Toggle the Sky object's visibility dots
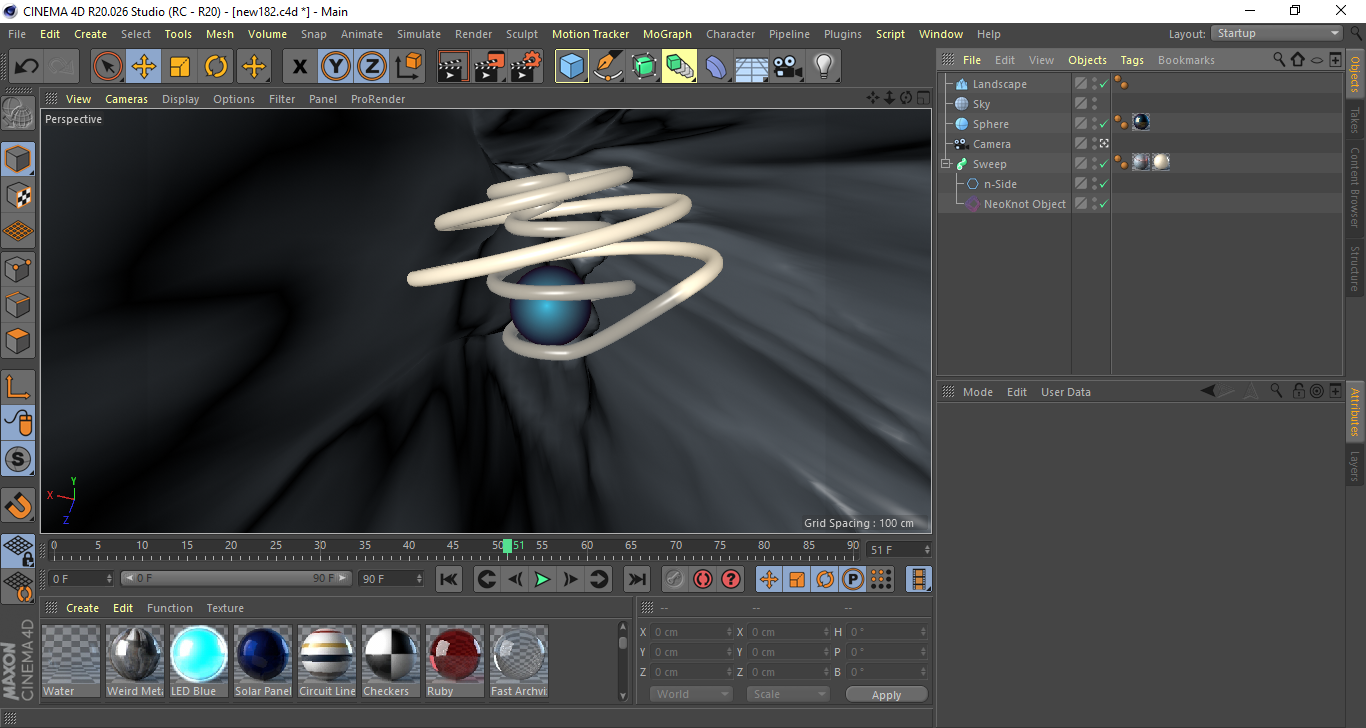 1095,104
